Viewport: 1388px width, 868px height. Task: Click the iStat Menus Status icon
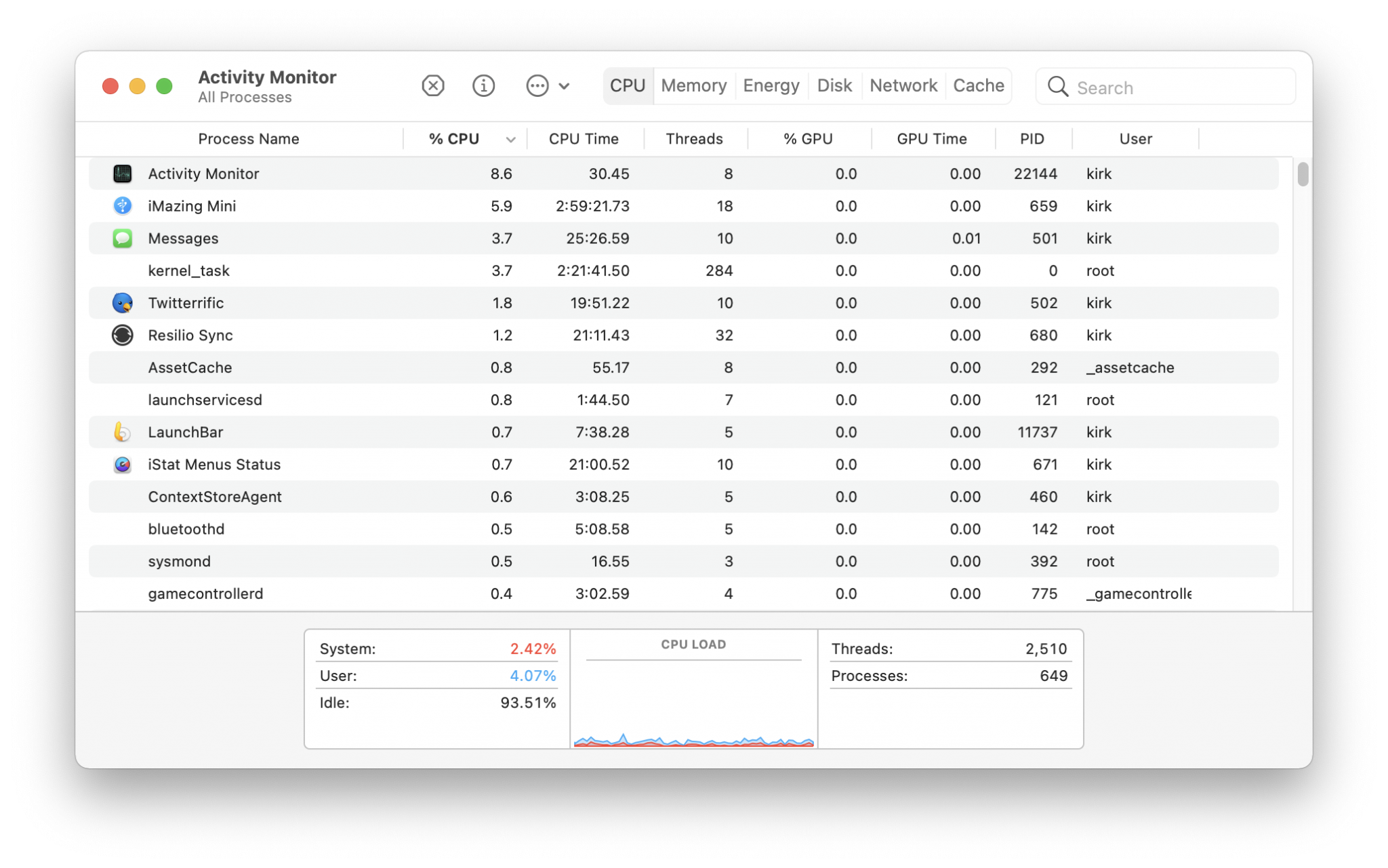tap(122, 464)
